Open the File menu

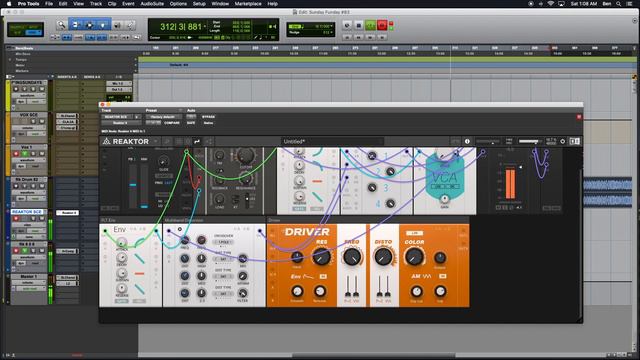49,4
